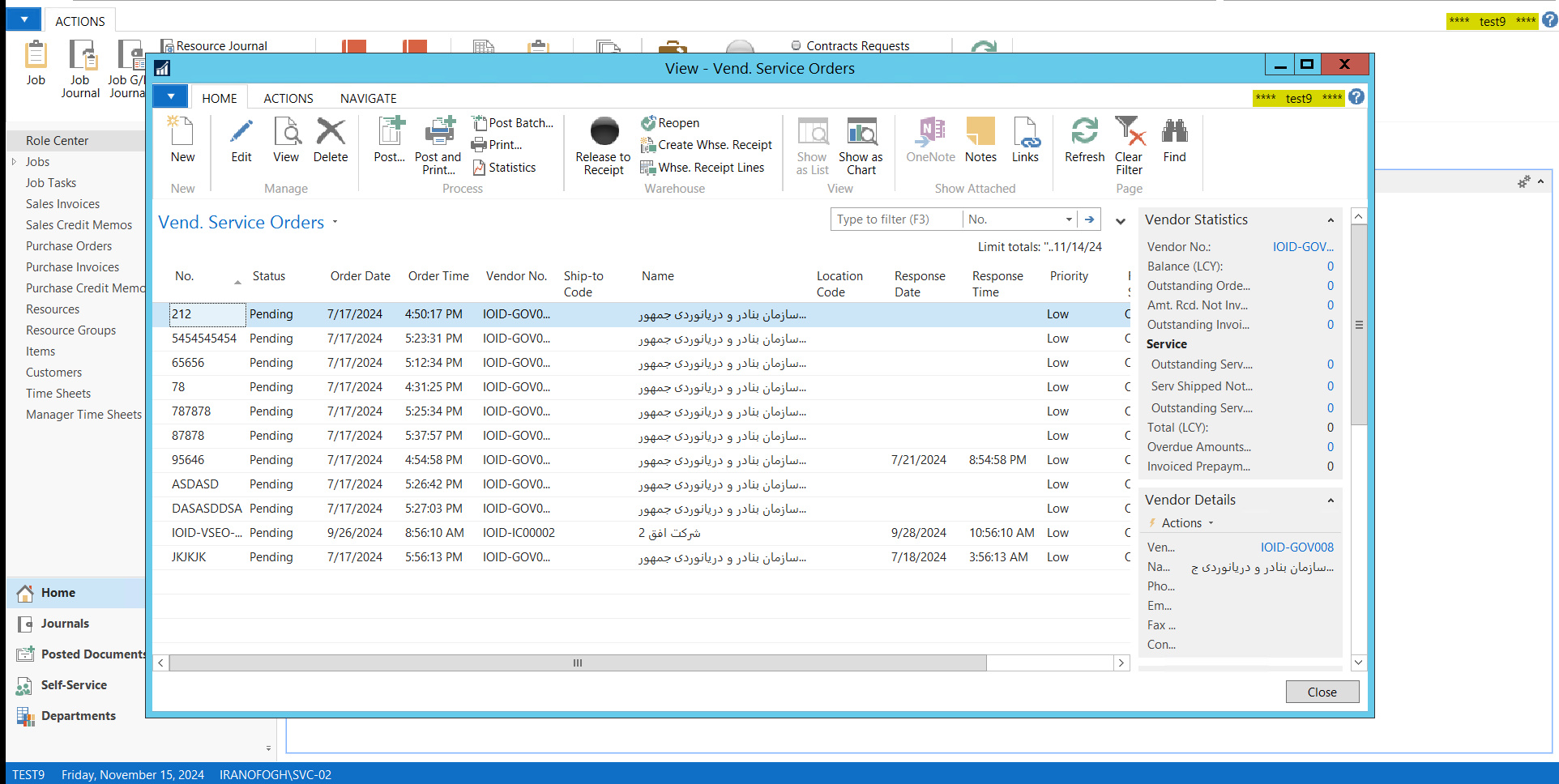Image resolution: width=1559 pixels, height=784 pixels.
Task: Click the Print option
Action: coord(498,145)
